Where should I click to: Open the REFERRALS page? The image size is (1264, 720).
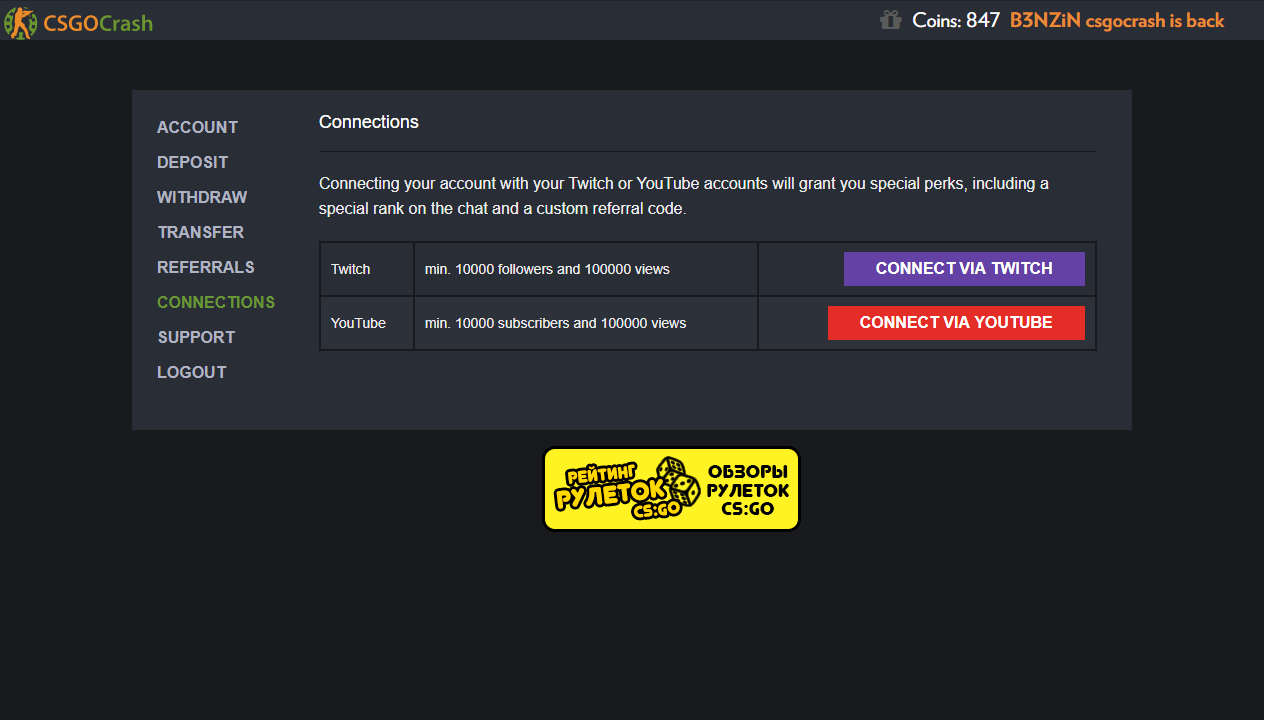(x=206, y=267)
